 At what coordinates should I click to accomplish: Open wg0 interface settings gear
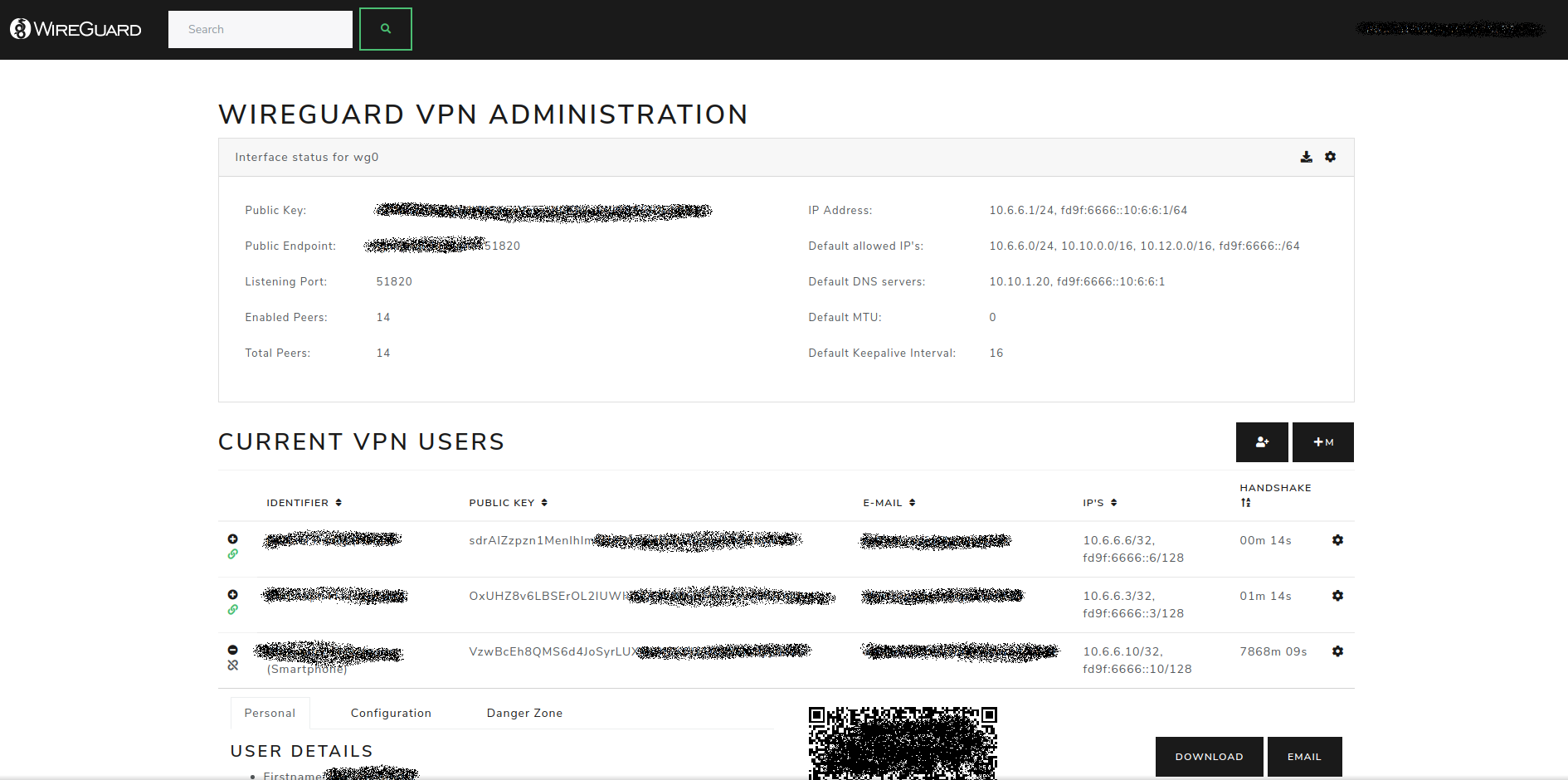[x=1330, y=157]
